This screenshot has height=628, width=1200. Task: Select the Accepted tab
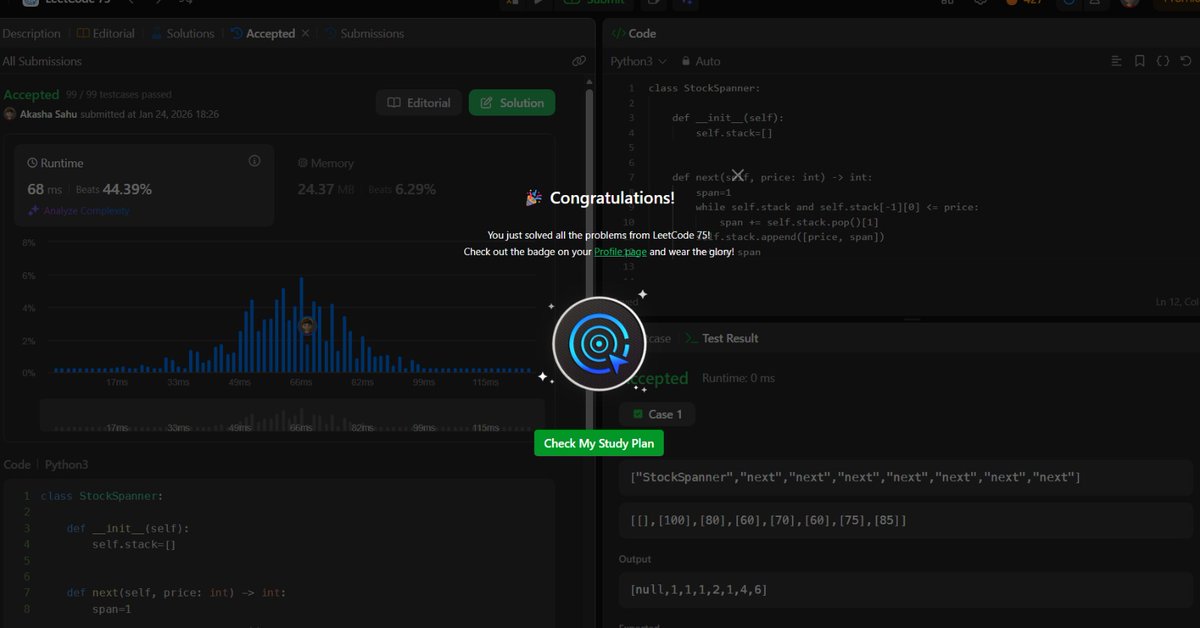[263, 33]
